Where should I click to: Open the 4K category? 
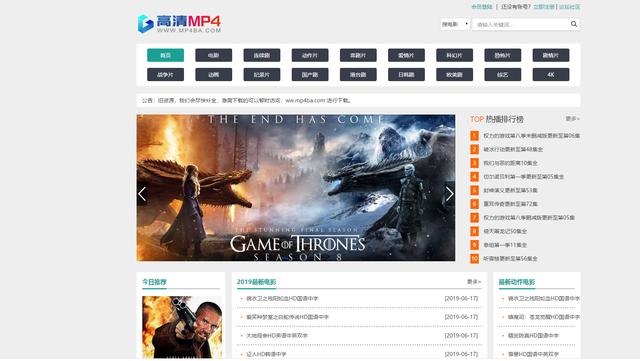click(x=551, y=75)
